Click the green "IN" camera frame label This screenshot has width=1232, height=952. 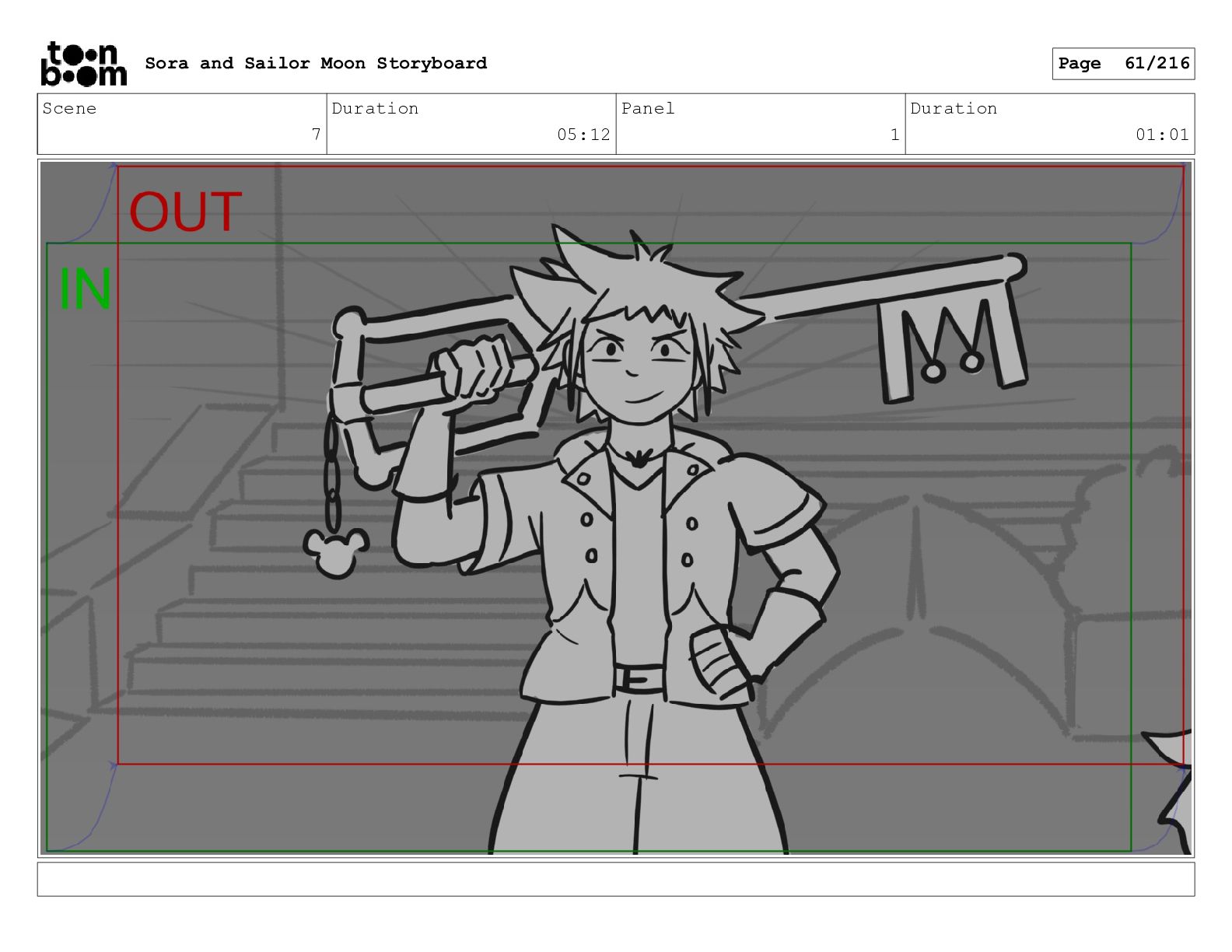86,289
